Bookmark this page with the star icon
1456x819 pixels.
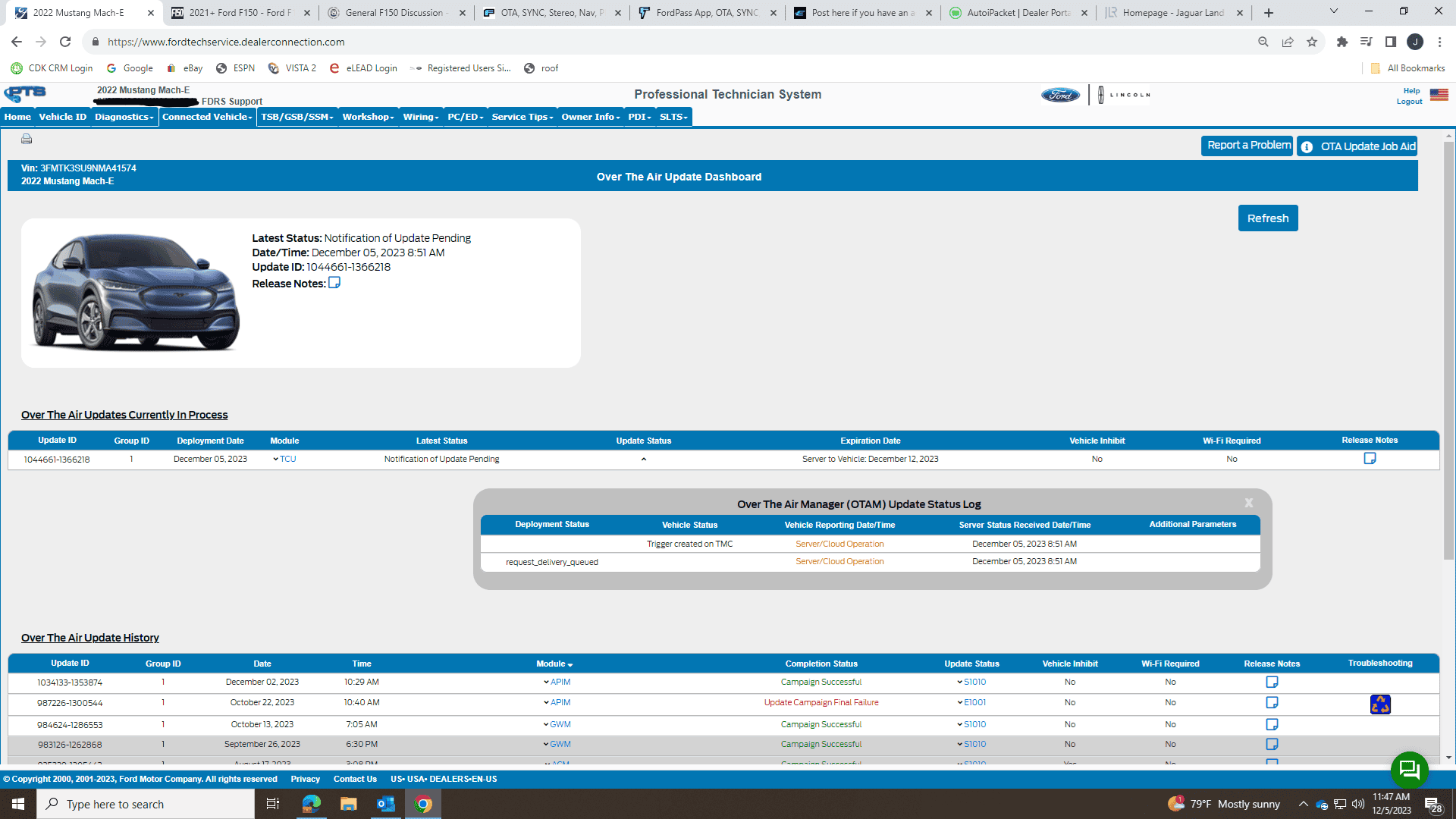pyautogui.click(x=1312, y=42)
